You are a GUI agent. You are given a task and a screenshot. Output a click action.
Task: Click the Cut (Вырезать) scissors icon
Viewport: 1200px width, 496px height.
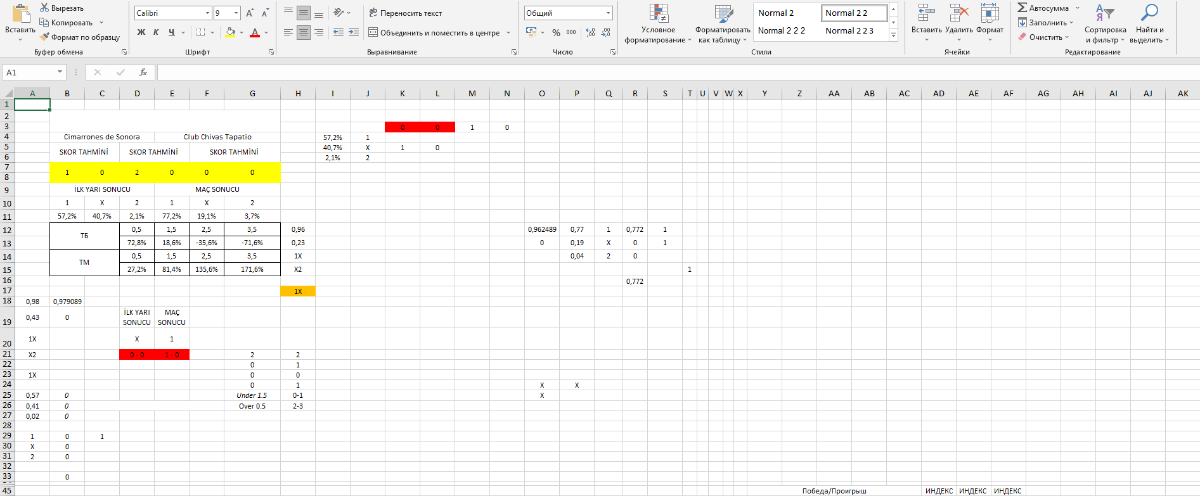coord(45,8)
